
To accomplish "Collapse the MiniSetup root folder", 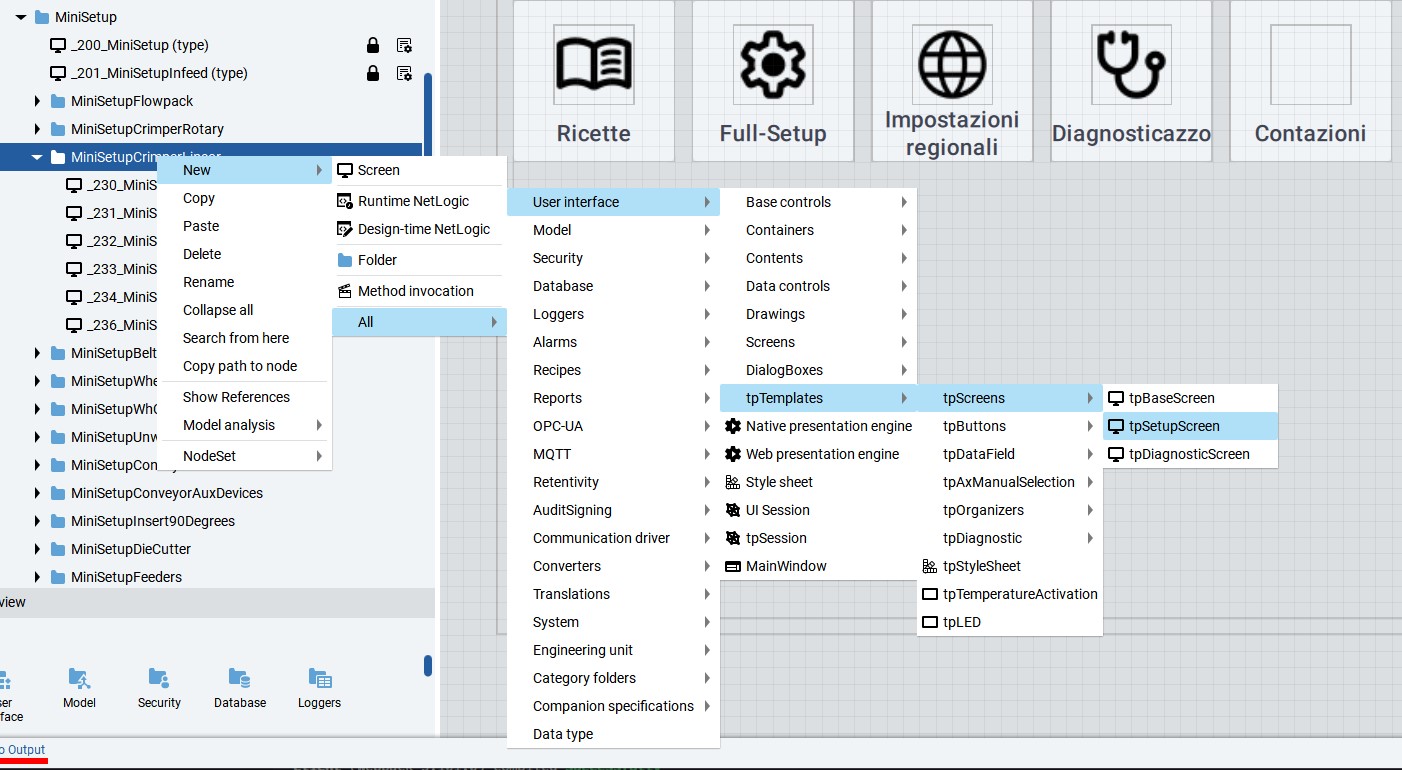I will coord(21,17).
